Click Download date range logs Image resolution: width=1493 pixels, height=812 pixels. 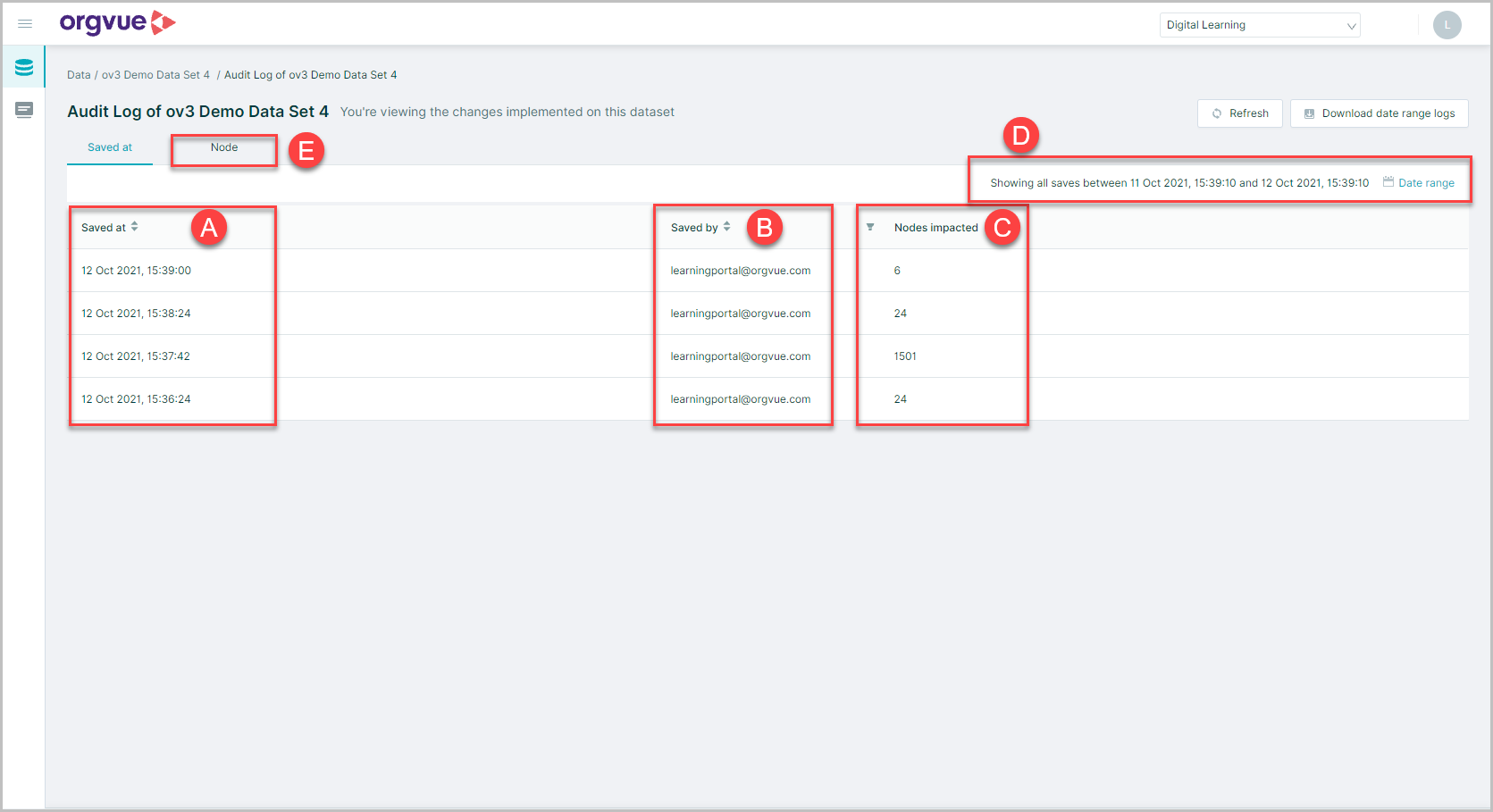pyautogui.click(x=1380, y=113)
